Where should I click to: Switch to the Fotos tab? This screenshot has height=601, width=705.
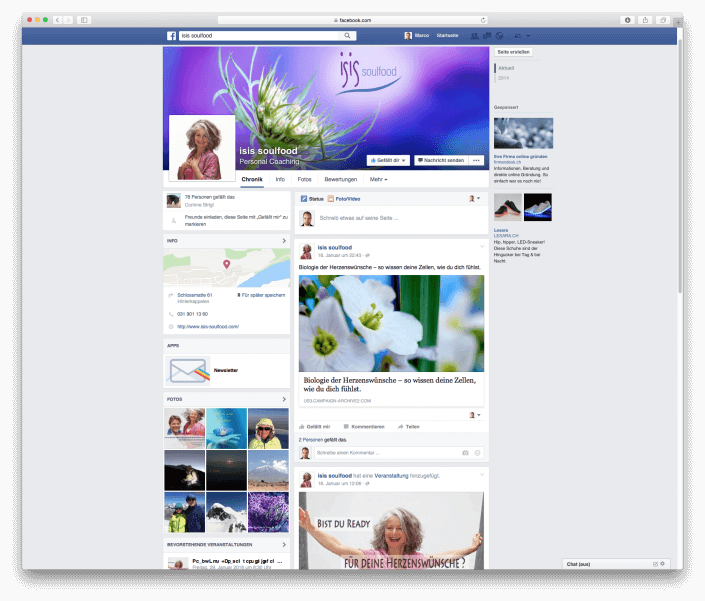coord(304,179)
